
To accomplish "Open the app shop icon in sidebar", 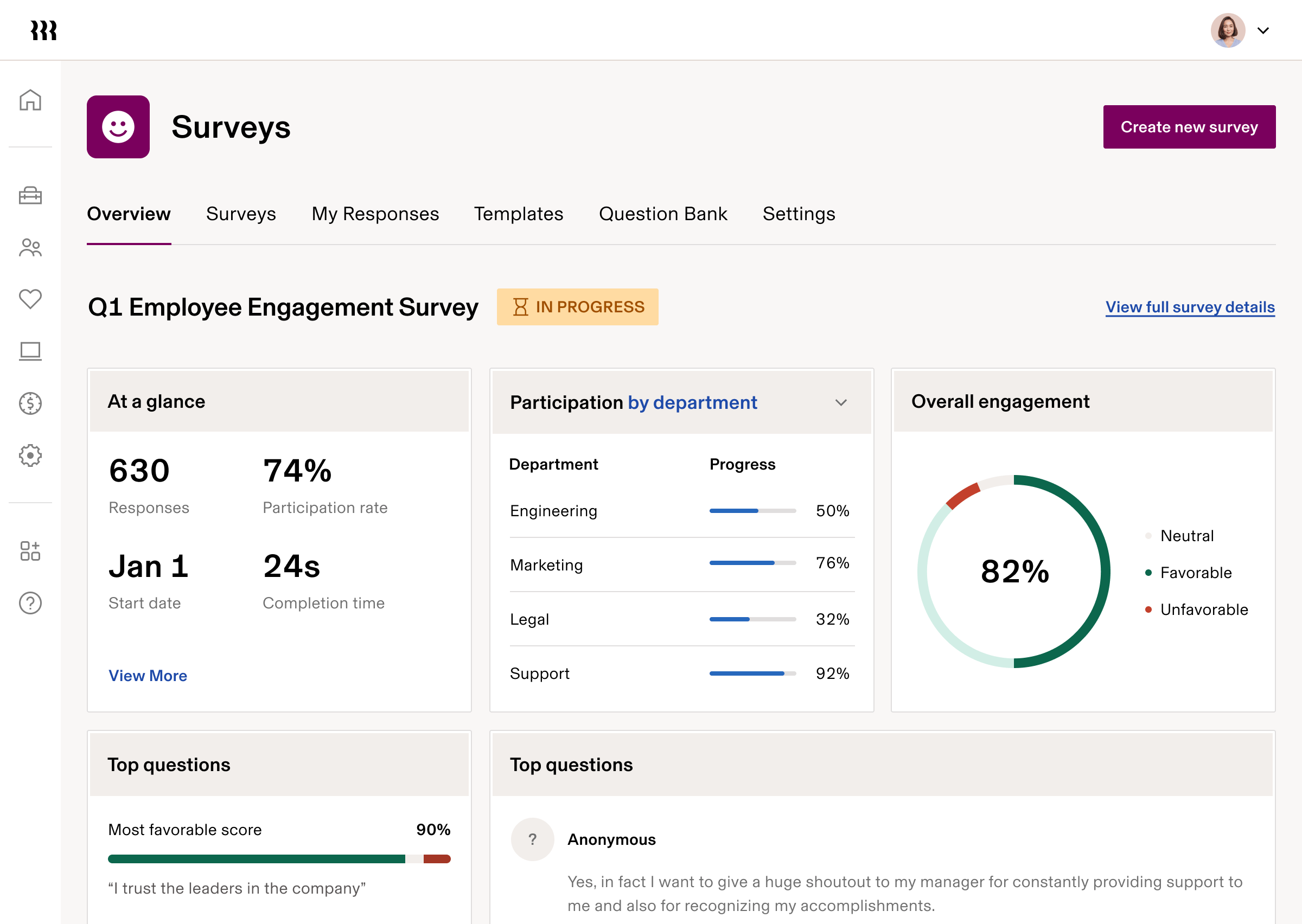I will [x=30, y=550].
